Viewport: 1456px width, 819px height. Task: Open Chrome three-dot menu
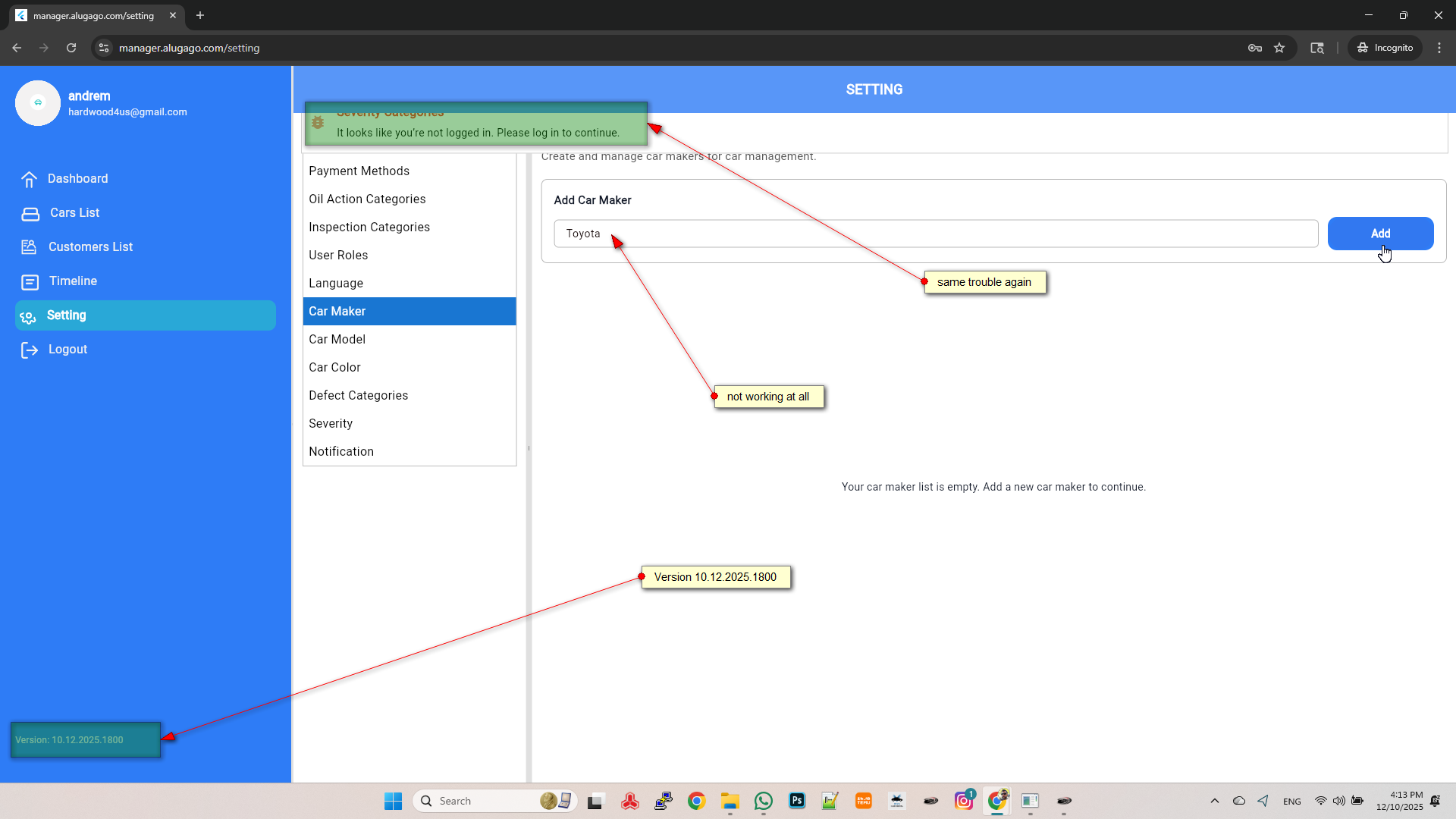[1439, 48]
